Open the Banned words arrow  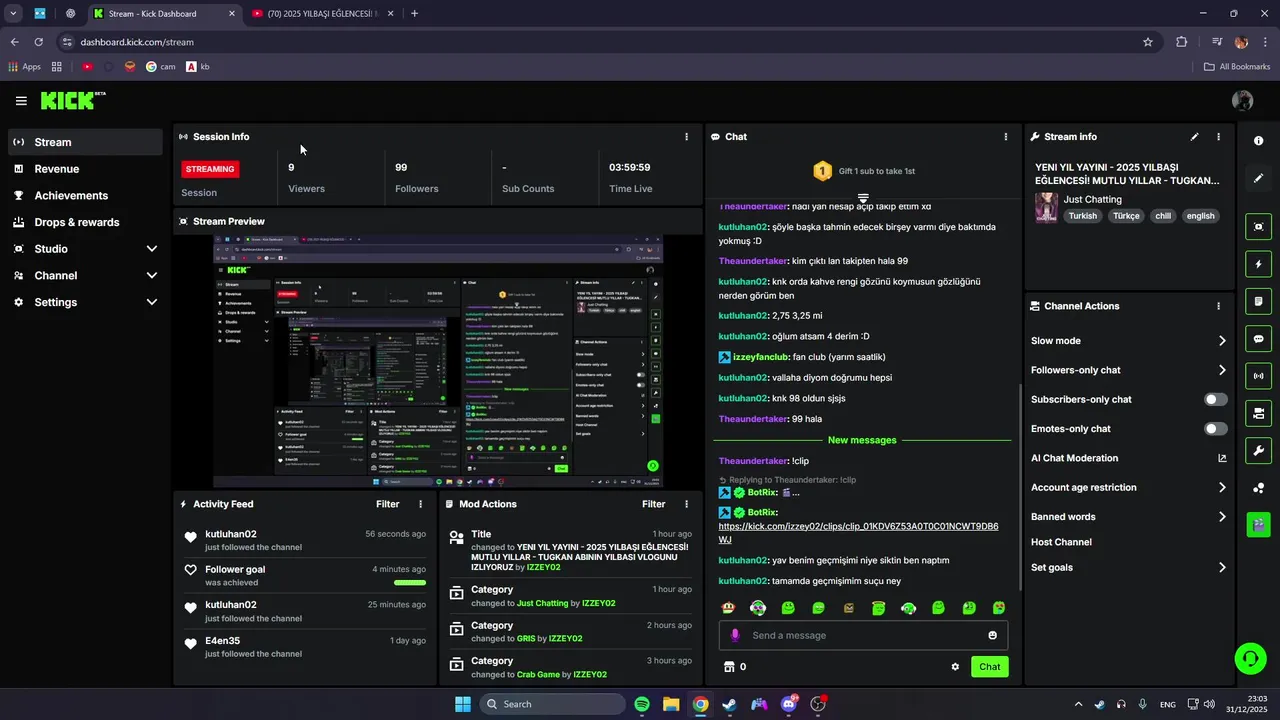point(1222,517)
